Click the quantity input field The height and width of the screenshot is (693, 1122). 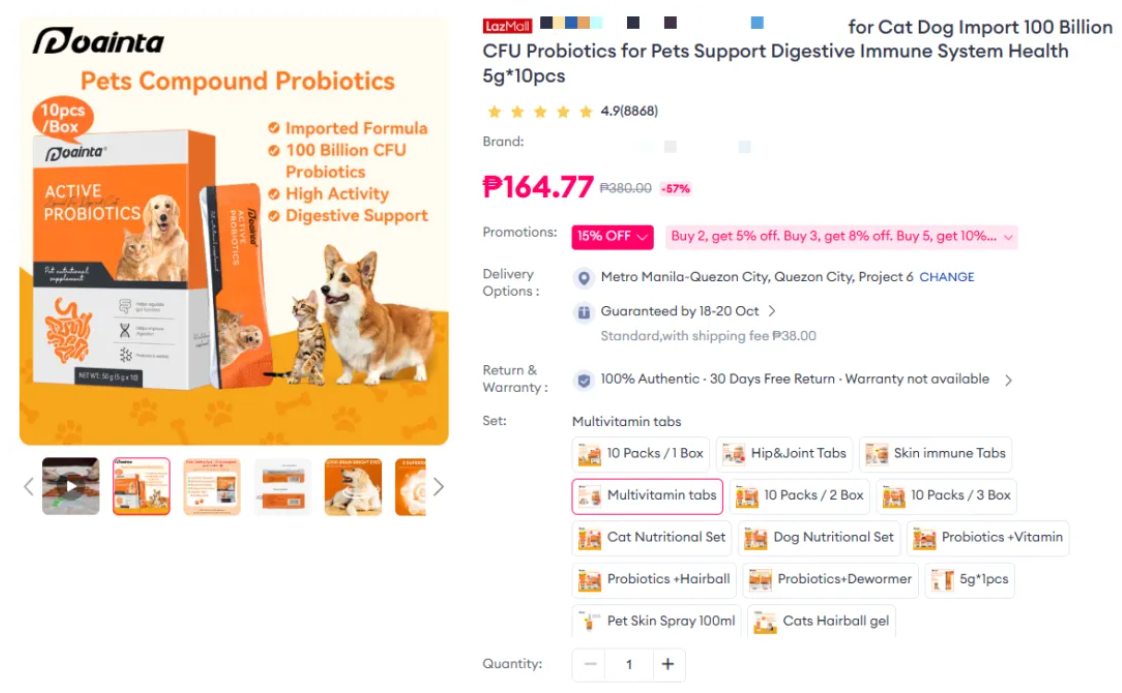[629, 664]
